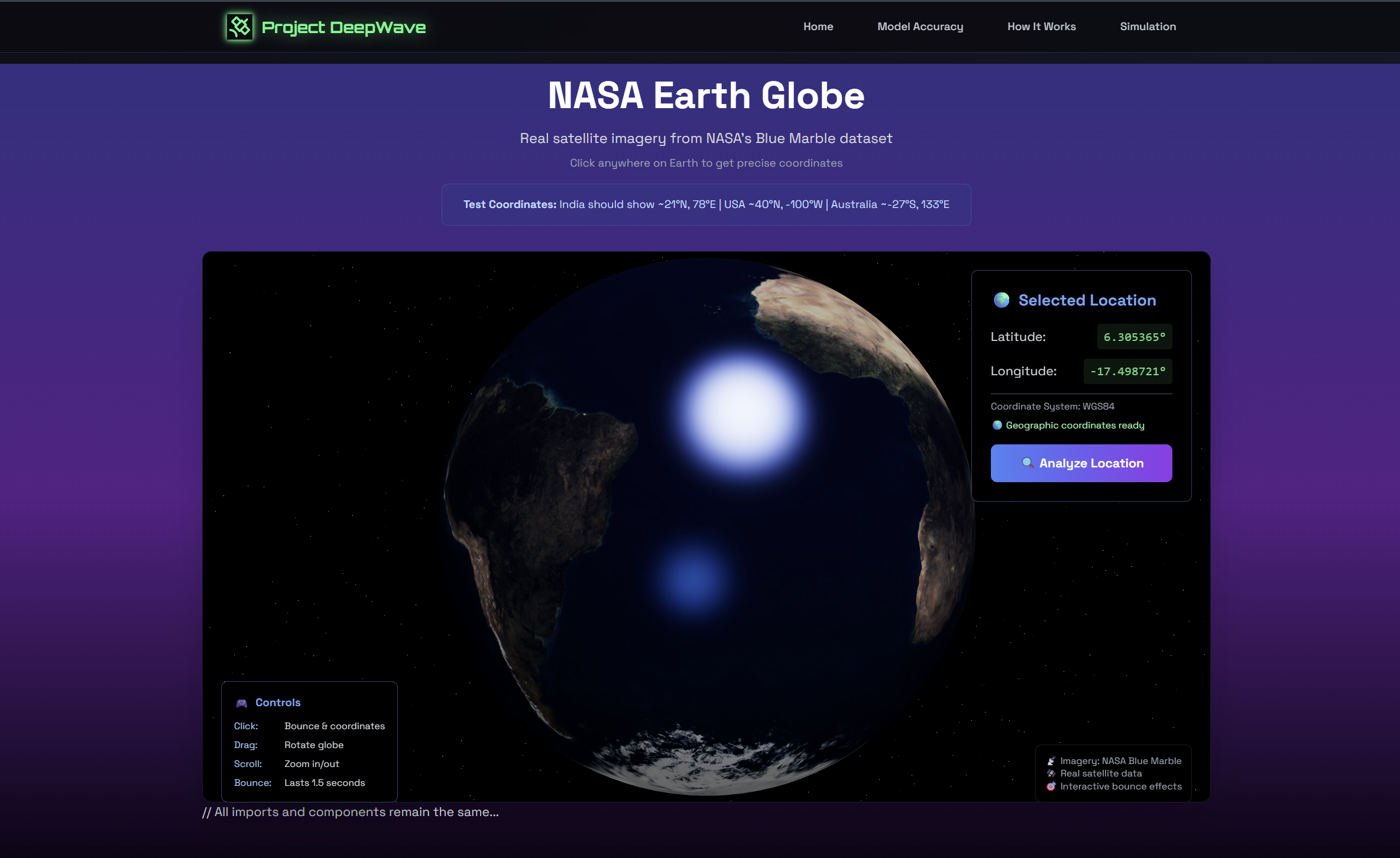Navigate to the Simulation page
The height and width of the screenshot is (858, 1400).
pyautogui.click(x=1148, y=27)
